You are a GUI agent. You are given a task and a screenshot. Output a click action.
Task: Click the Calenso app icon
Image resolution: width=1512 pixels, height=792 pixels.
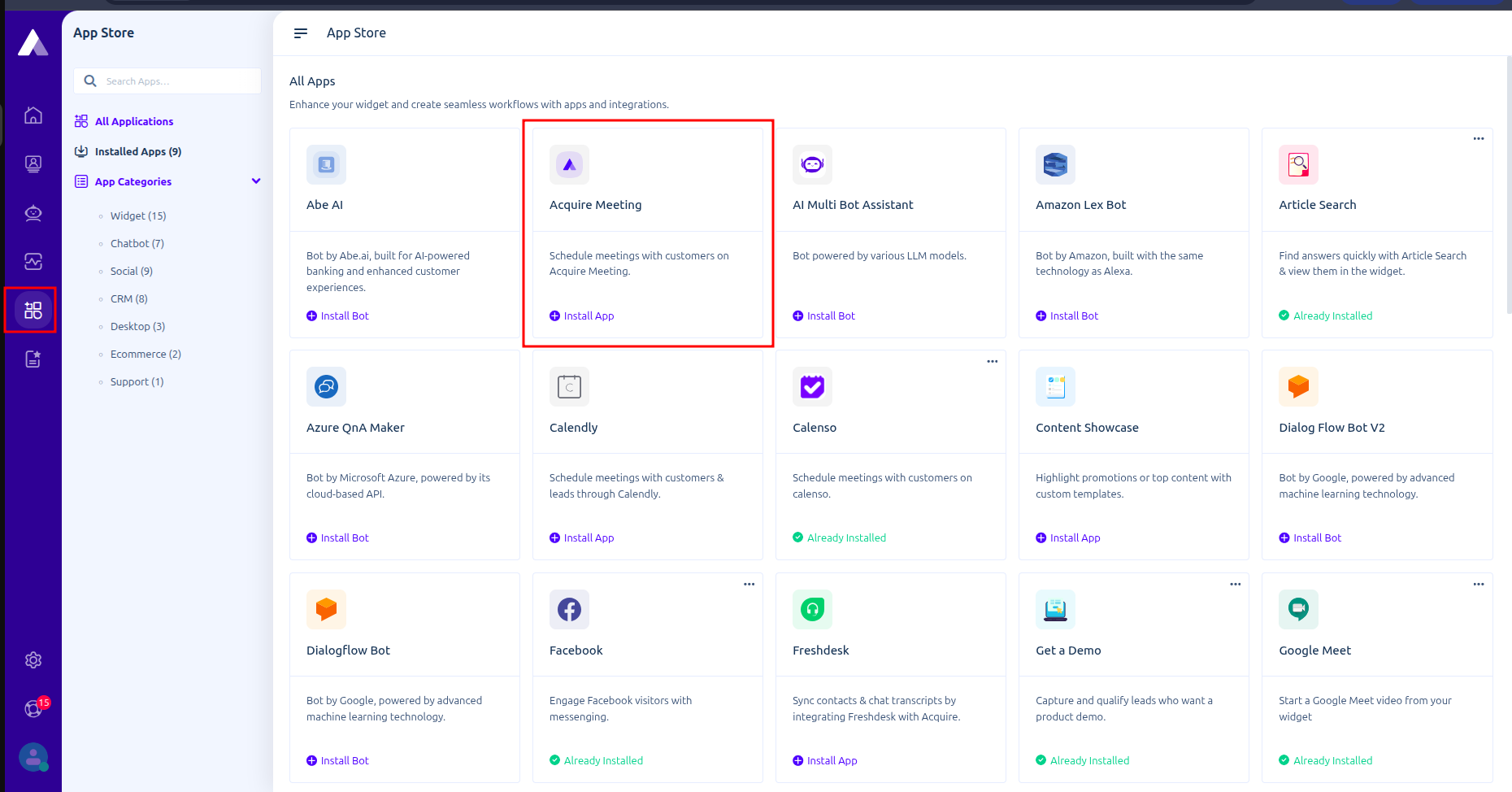[x=812, y=387]
